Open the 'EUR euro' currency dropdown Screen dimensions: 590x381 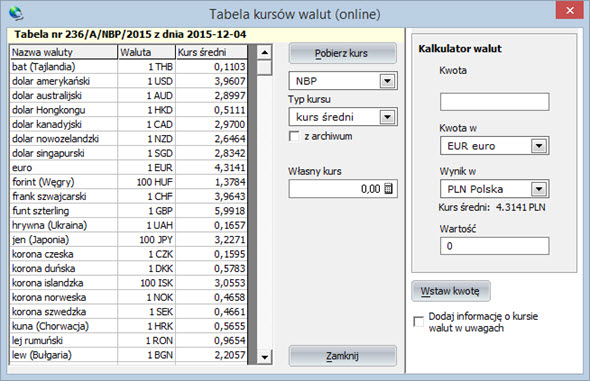pos(539,146)
